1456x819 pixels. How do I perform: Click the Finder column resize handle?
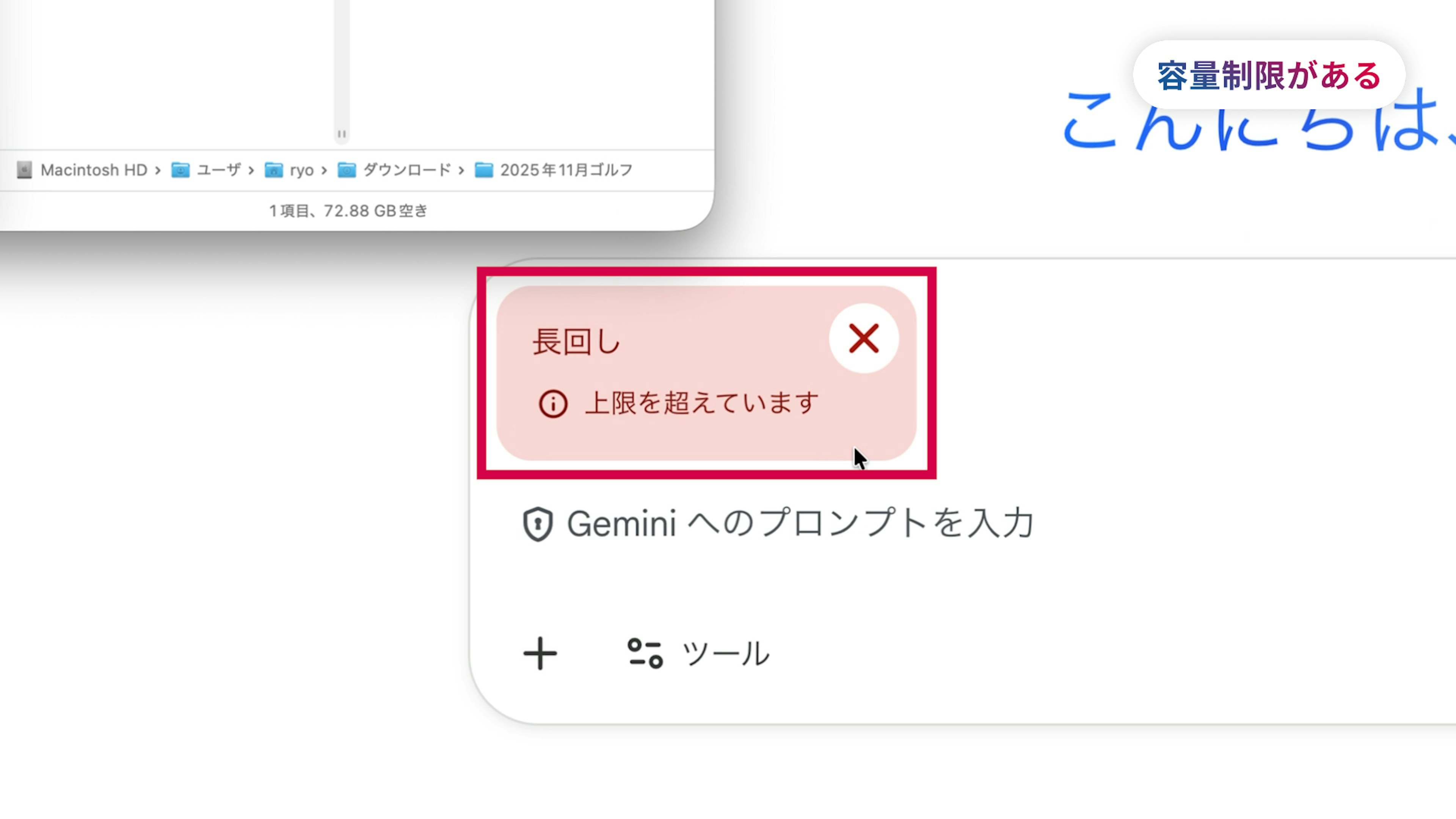341,134
